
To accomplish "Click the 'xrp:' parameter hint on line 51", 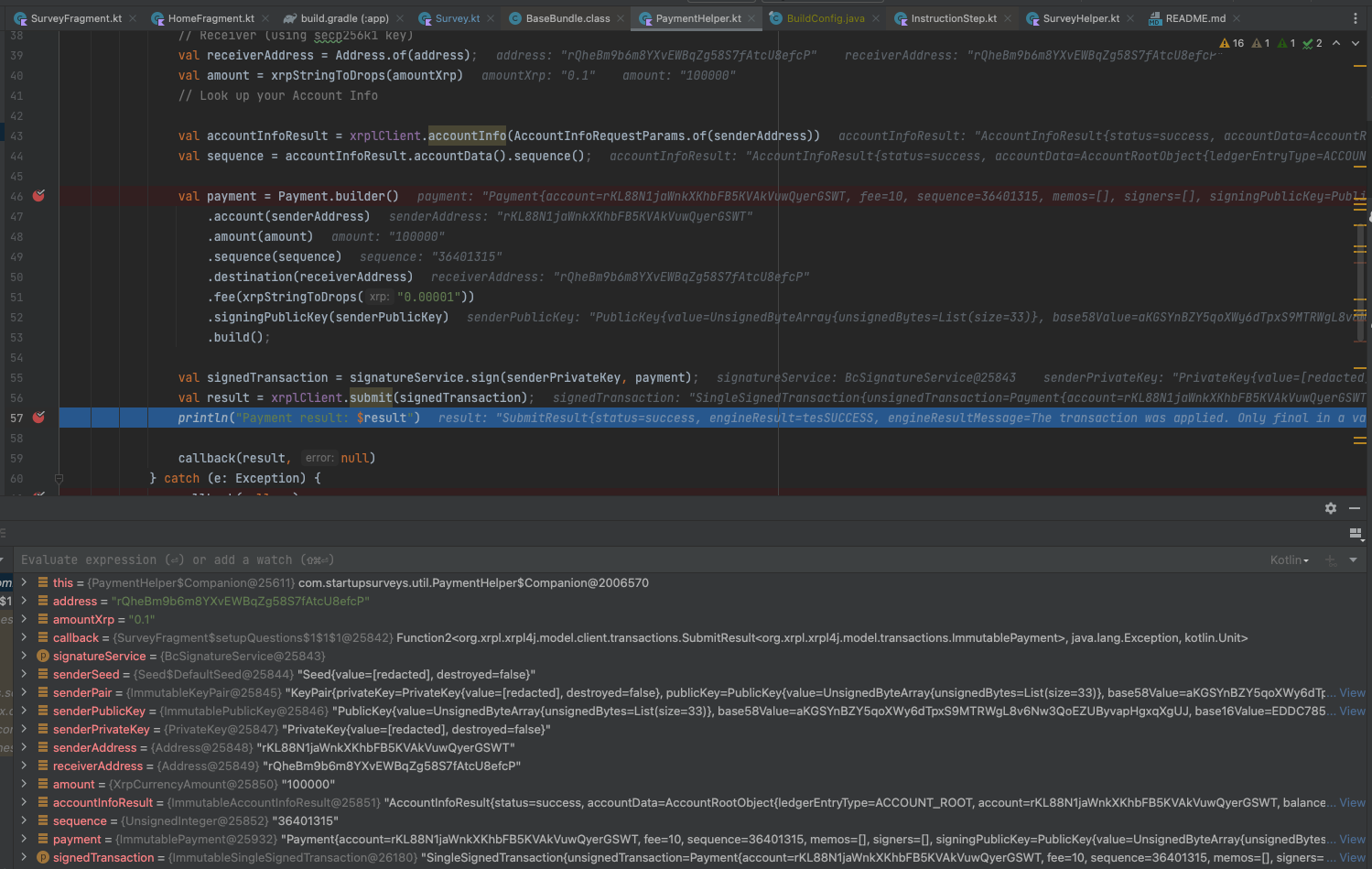I will [x=379, y=297].
